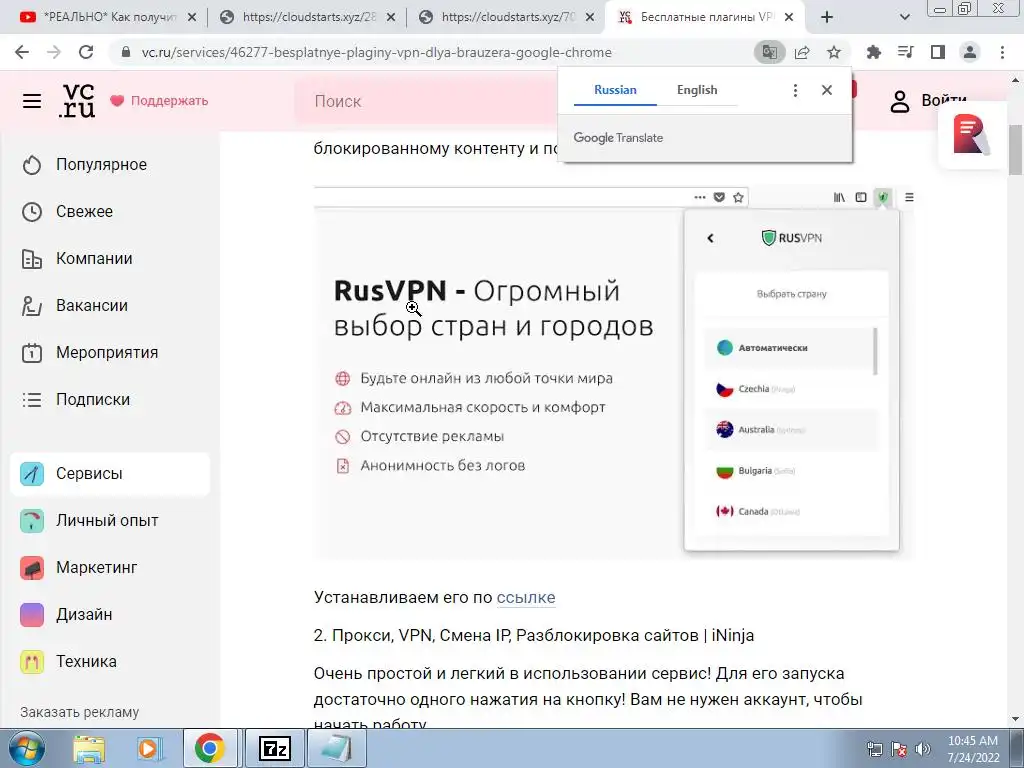Open Техника section
Image resolution: width=1024 pixels, height=768 pixels.
point(69,662)
